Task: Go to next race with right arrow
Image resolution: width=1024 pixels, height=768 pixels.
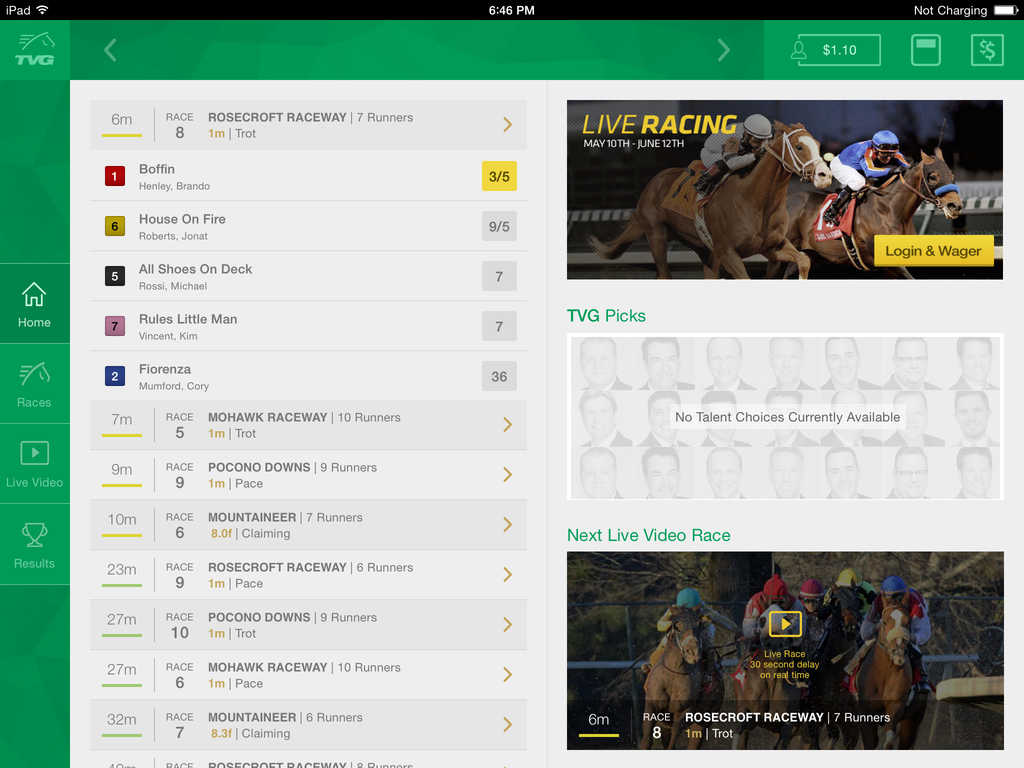Action: tap(723, 50)
